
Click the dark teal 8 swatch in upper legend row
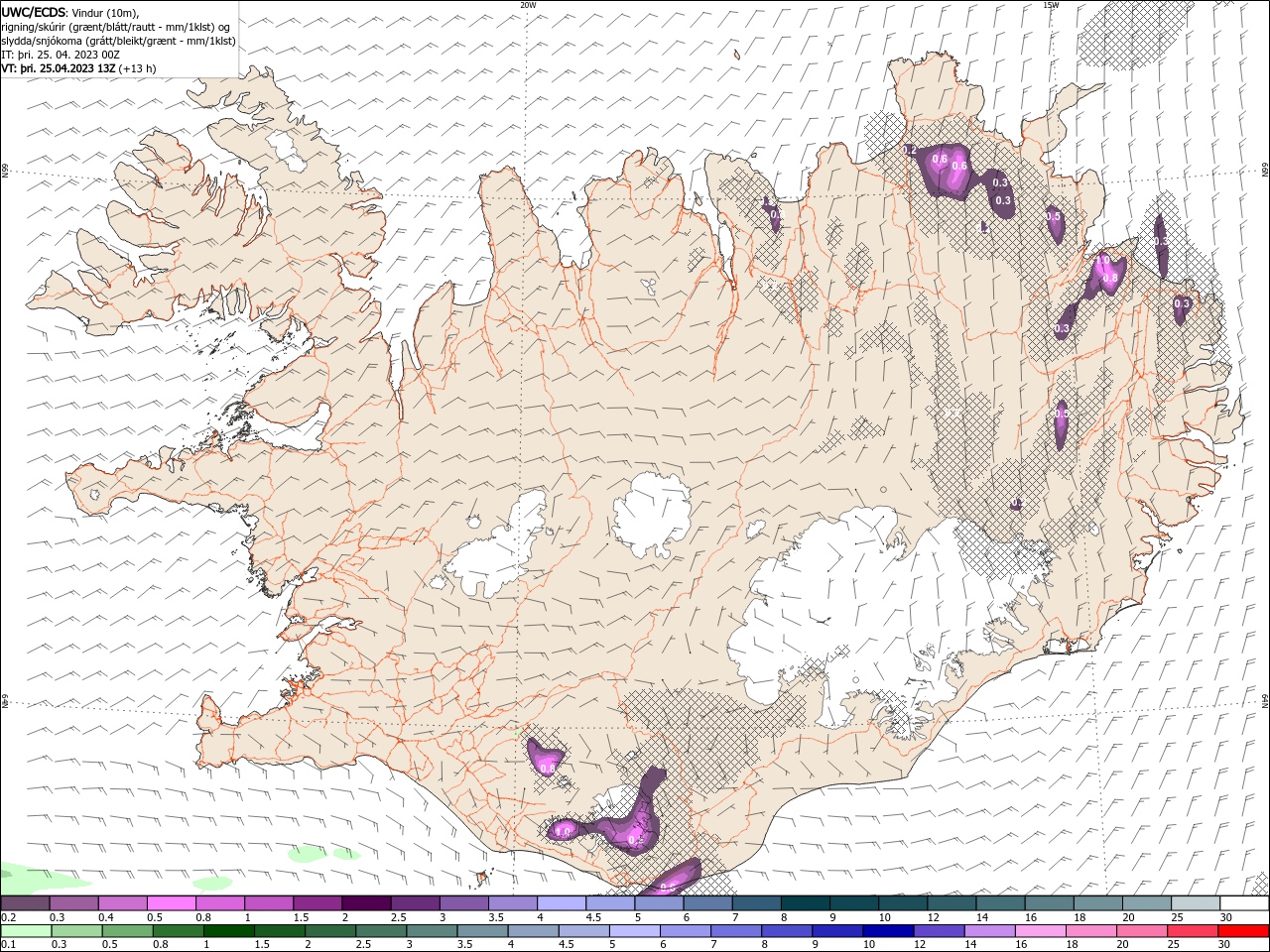pyautogui.click(x=806, y=903)
